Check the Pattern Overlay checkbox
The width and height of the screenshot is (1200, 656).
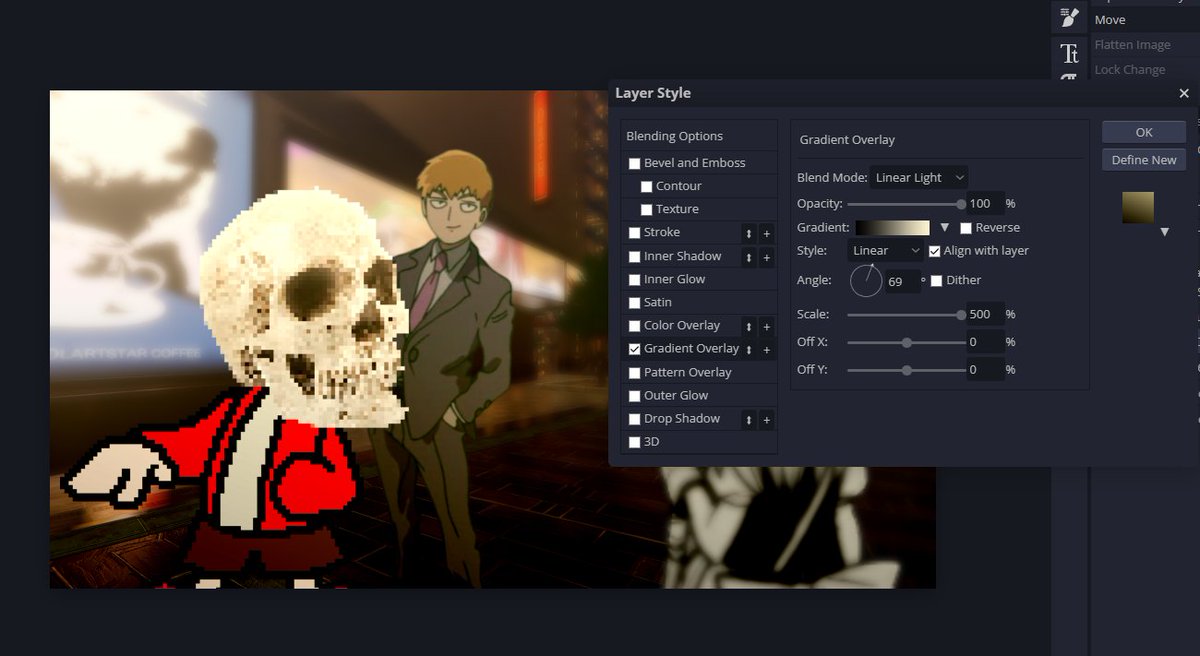pos(634,372)
